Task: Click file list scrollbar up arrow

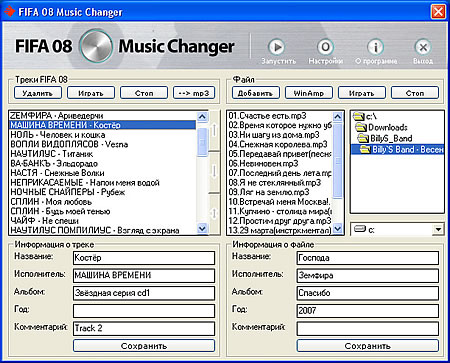Action: 337,116
